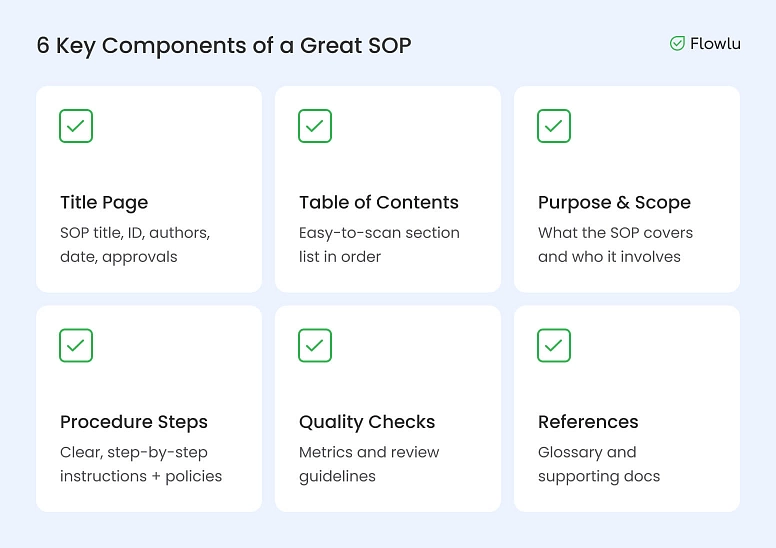The image size is (776, 548).
Task: Toggle the Title Page checkbox
Action: tap(76, 126)
